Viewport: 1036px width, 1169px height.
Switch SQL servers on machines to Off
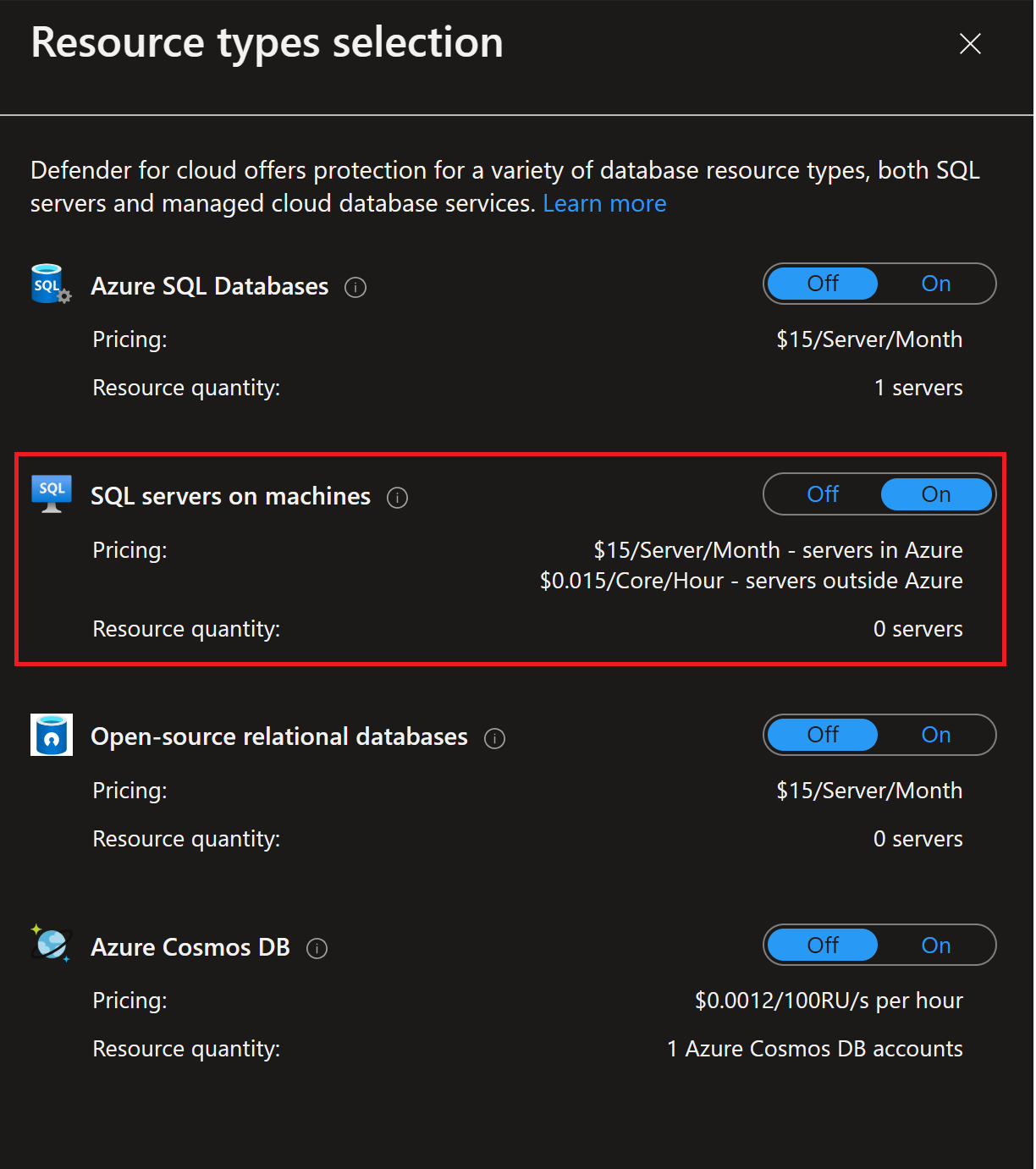click(823, 494)
